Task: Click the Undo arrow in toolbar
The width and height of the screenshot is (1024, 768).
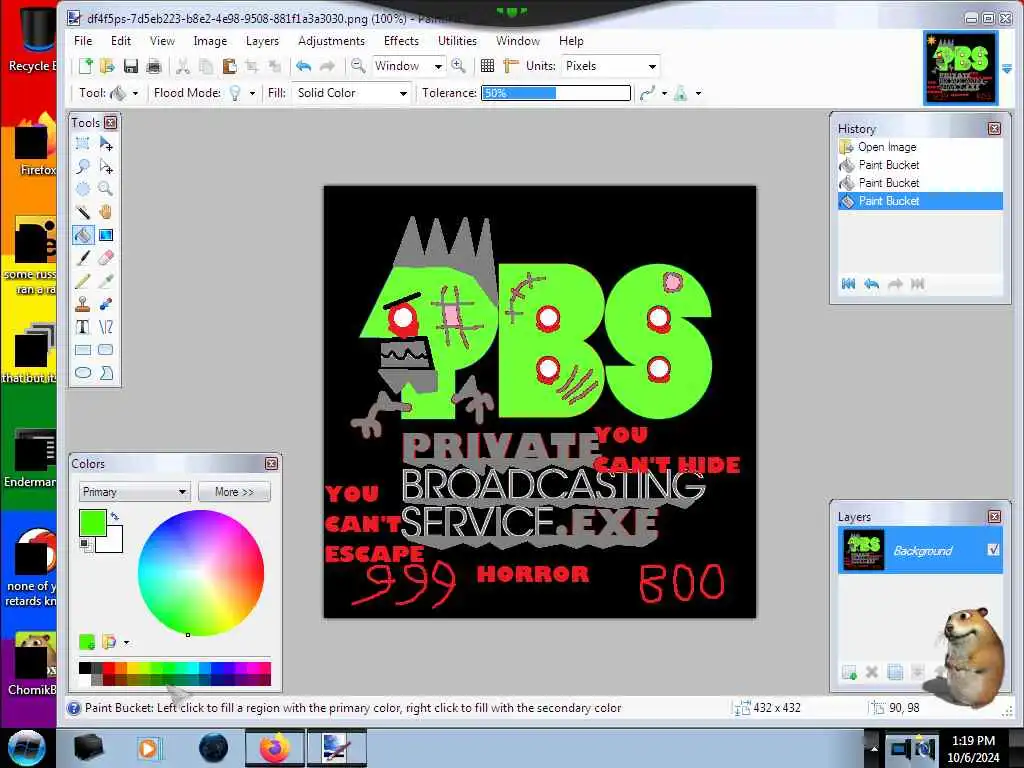Action: (x=304, y=66)
